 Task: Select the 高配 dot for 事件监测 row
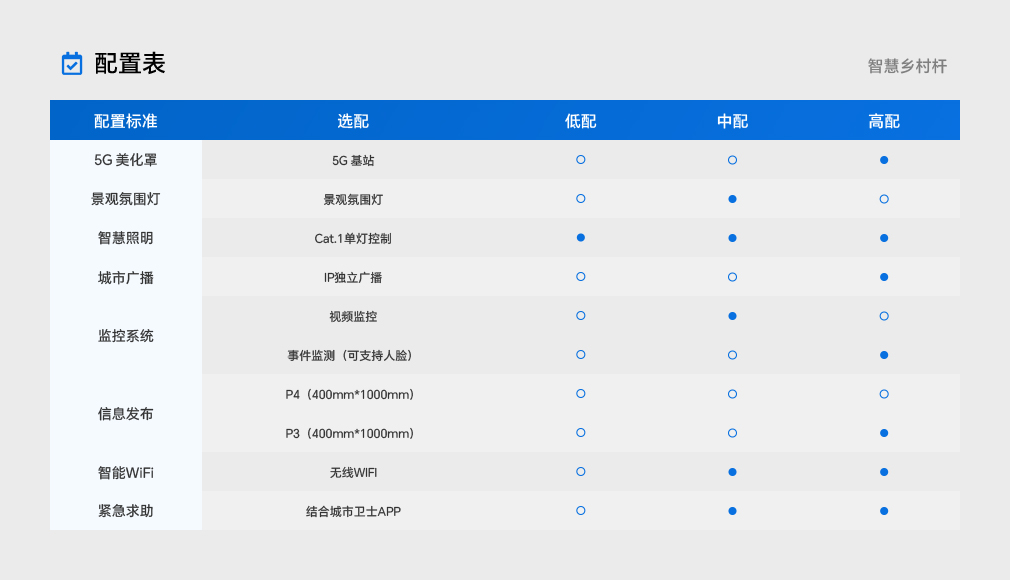(884, 355)
